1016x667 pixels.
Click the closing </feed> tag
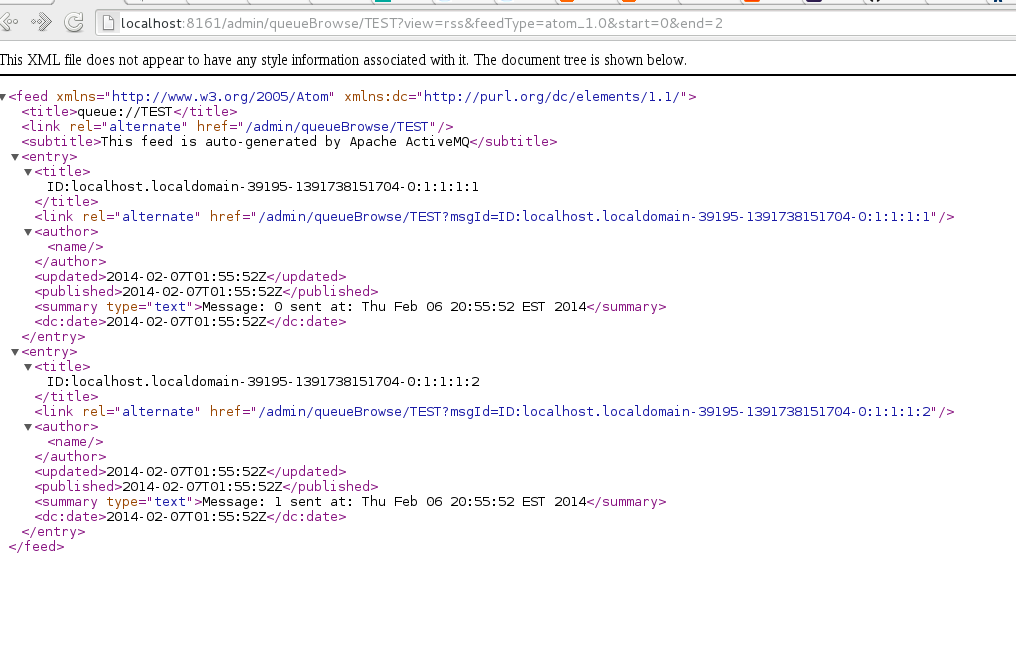click(36, 546)
